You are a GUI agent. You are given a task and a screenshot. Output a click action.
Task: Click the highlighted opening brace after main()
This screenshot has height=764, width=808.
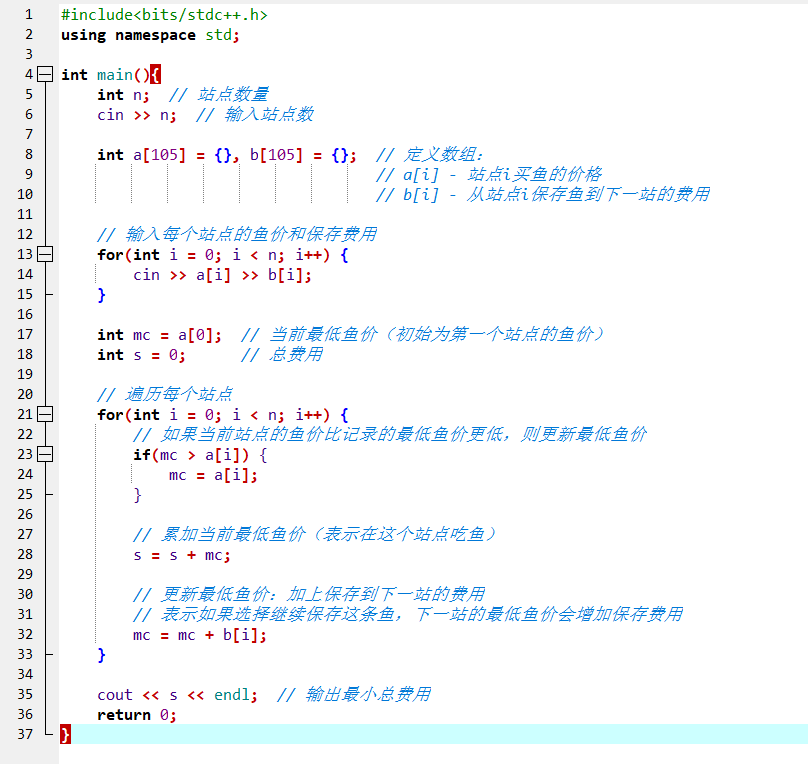156,75
